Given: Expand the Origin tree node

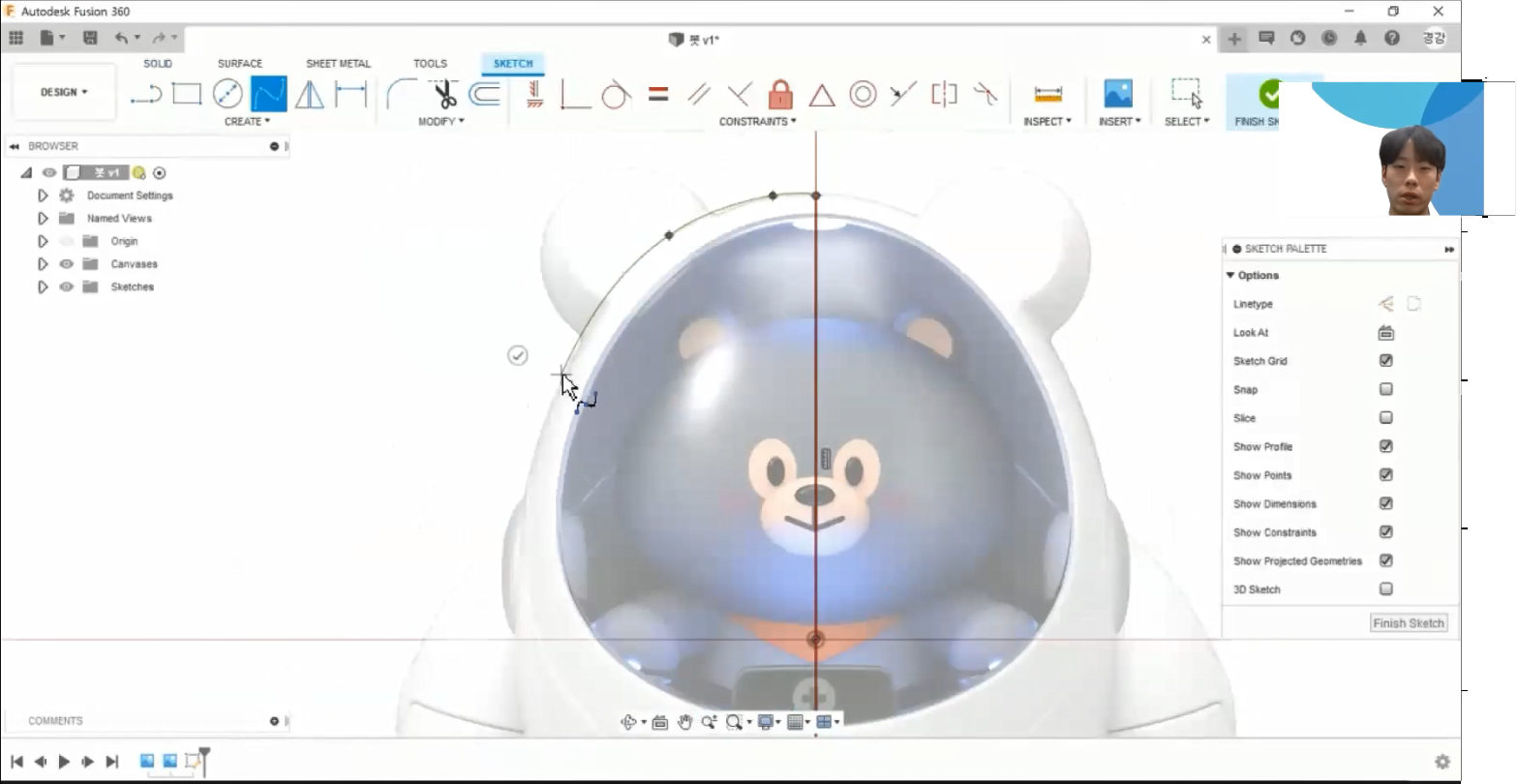Looking at the screenshot, I should [x=43, y=241].
